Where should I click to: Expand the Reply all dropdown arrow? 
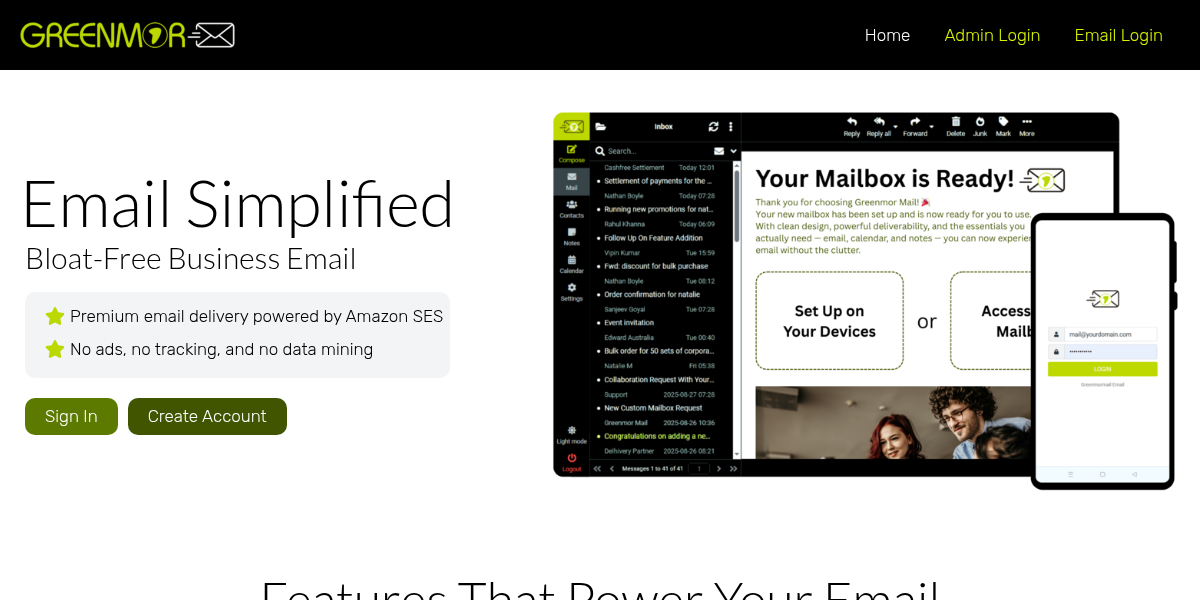895,127
